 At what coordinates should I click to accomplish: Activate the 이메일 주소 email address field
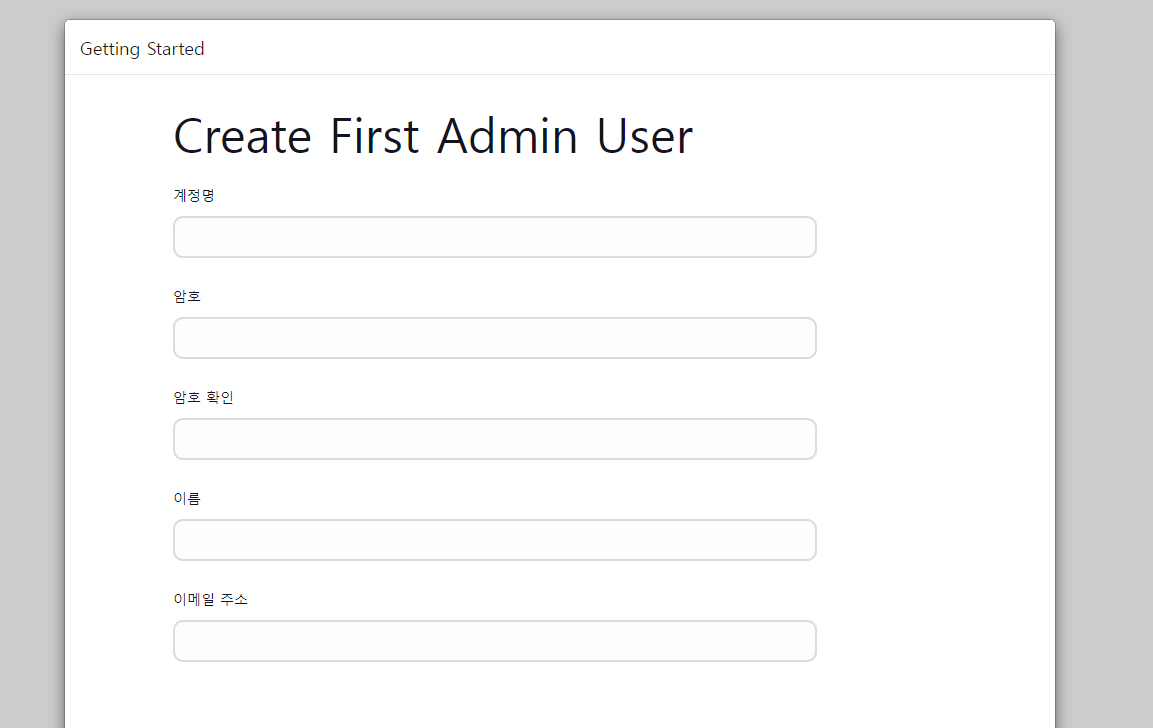point(494,641)
